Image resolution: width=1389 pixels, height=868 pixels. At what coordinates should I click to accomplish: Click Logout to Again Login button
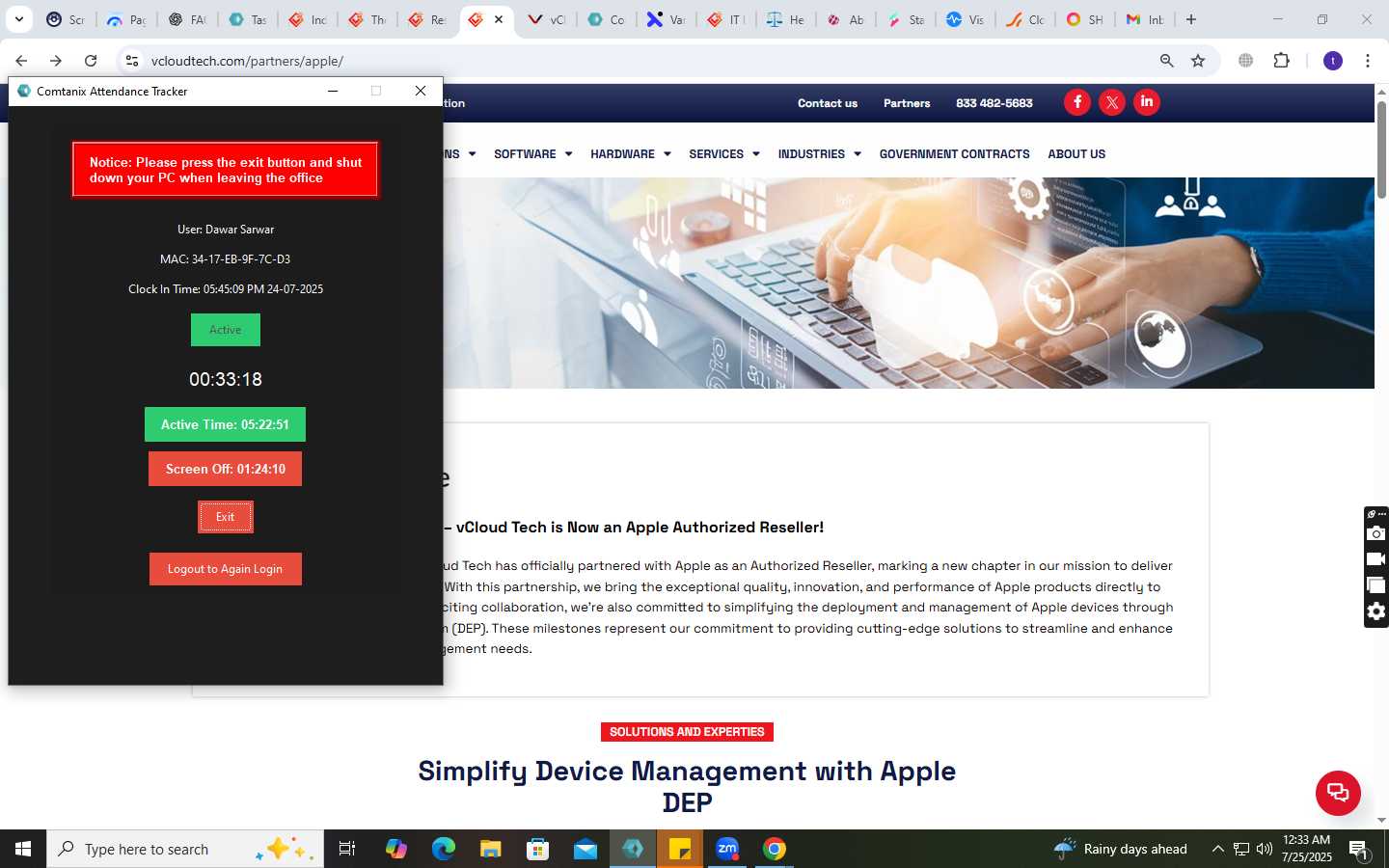pos(225,569)
